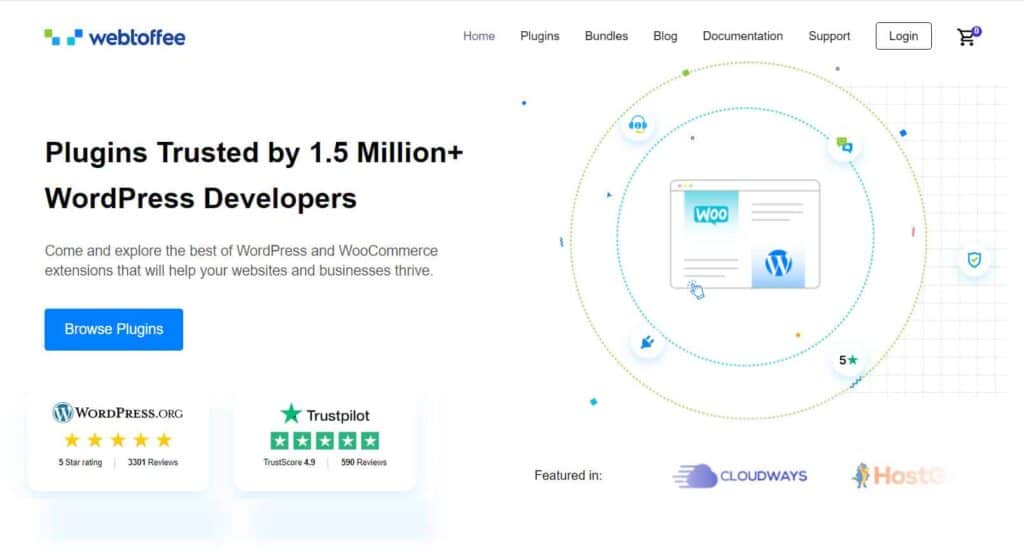
Task: Click the Woo logo in the illustration
Action: pyautogui.click(x=711, y=214)
